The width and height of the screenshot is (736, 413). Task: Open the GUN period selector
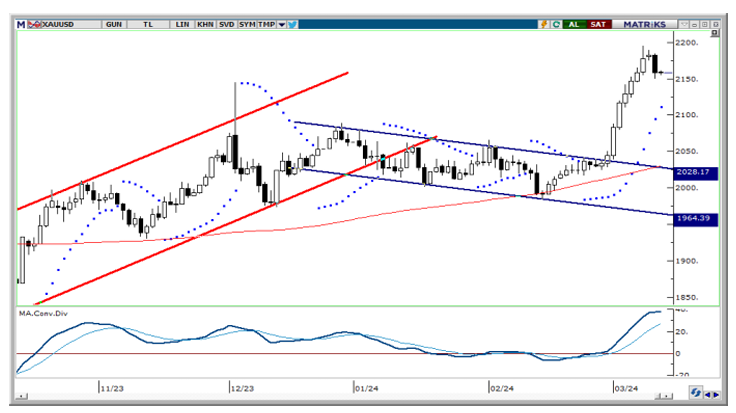pyautogui.click(x=114, y=23)
